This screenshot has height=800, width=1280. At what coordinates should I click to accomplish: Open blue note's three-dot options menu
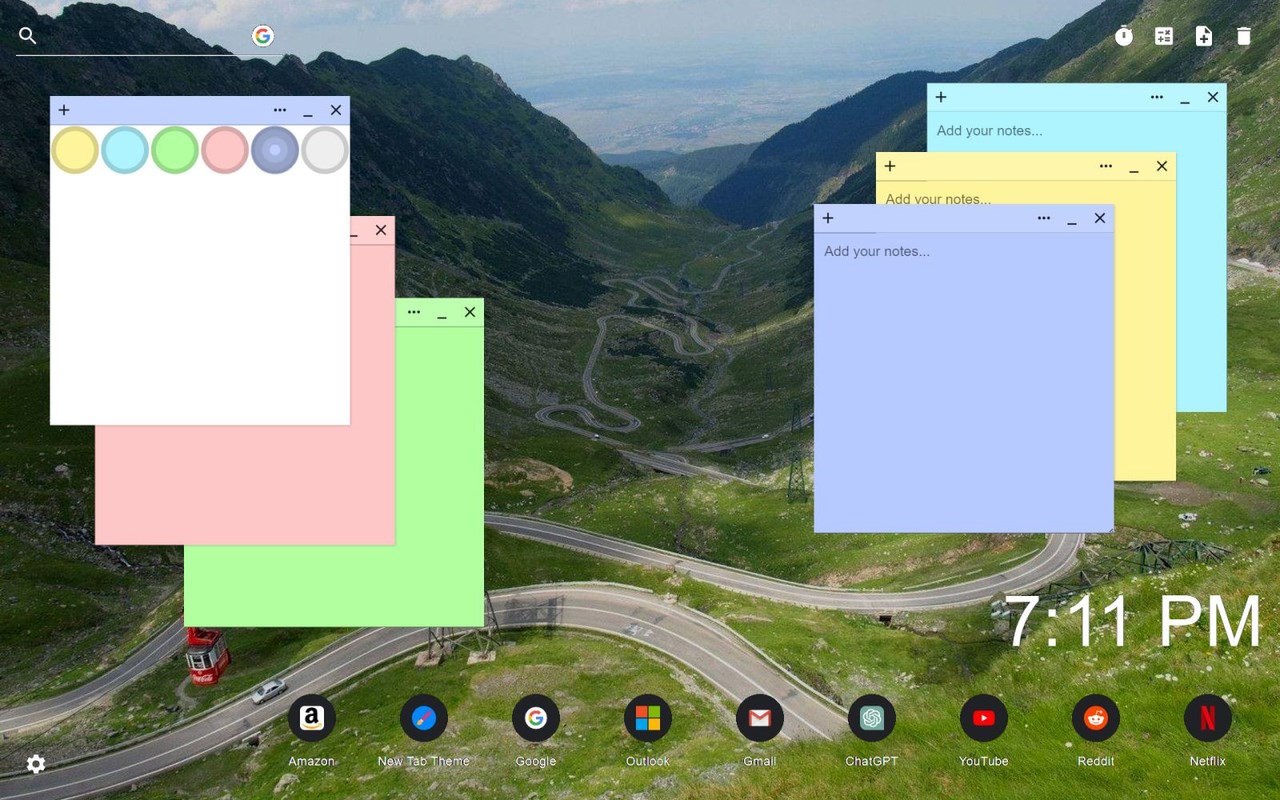pos(1044,218)
